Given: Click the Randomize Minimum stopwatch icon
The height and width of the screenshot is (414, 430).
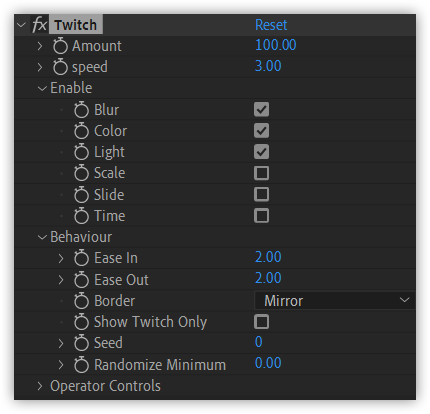Looking at the screenshot, I should [81, 365].
